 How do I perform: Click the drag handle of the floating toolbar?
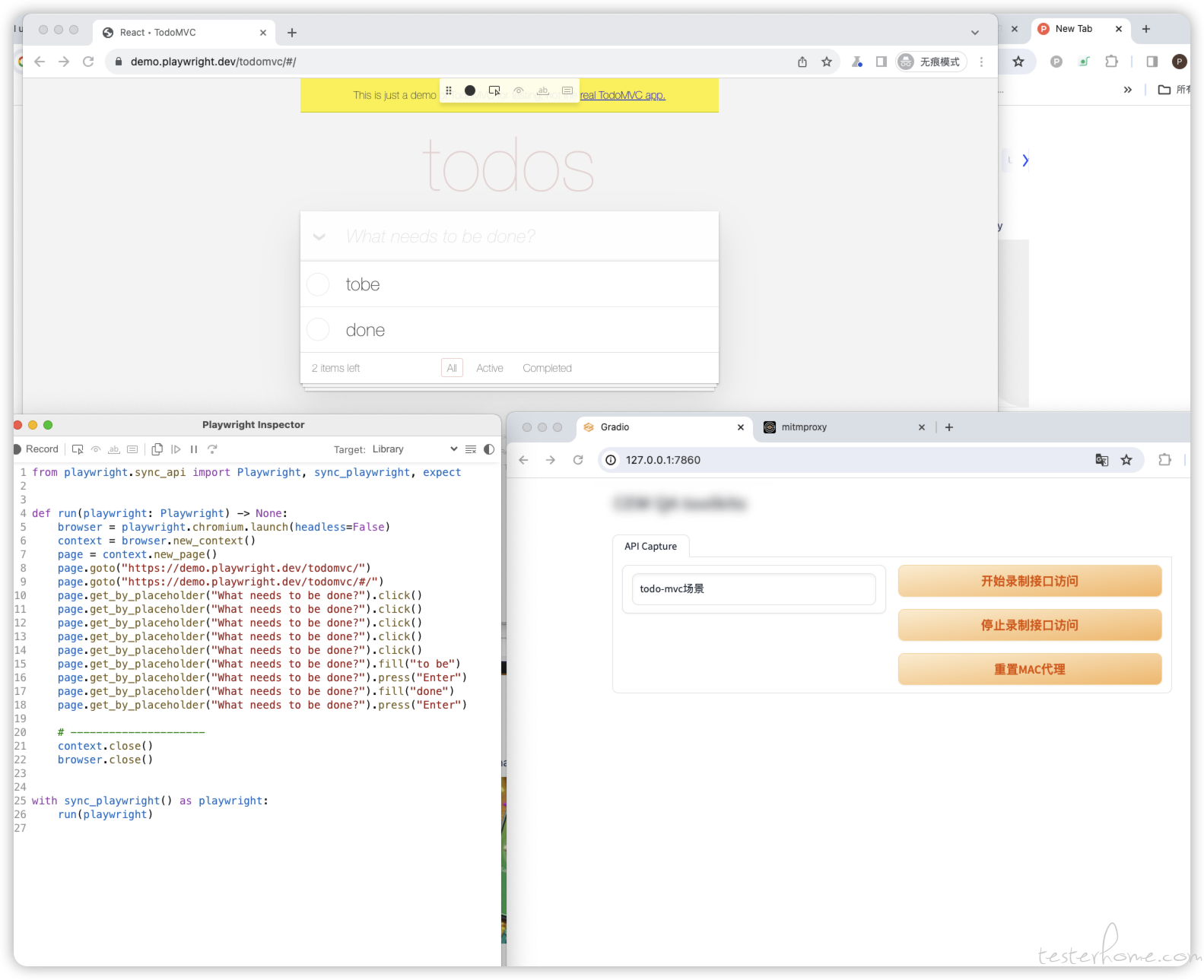tap(449, 90)
